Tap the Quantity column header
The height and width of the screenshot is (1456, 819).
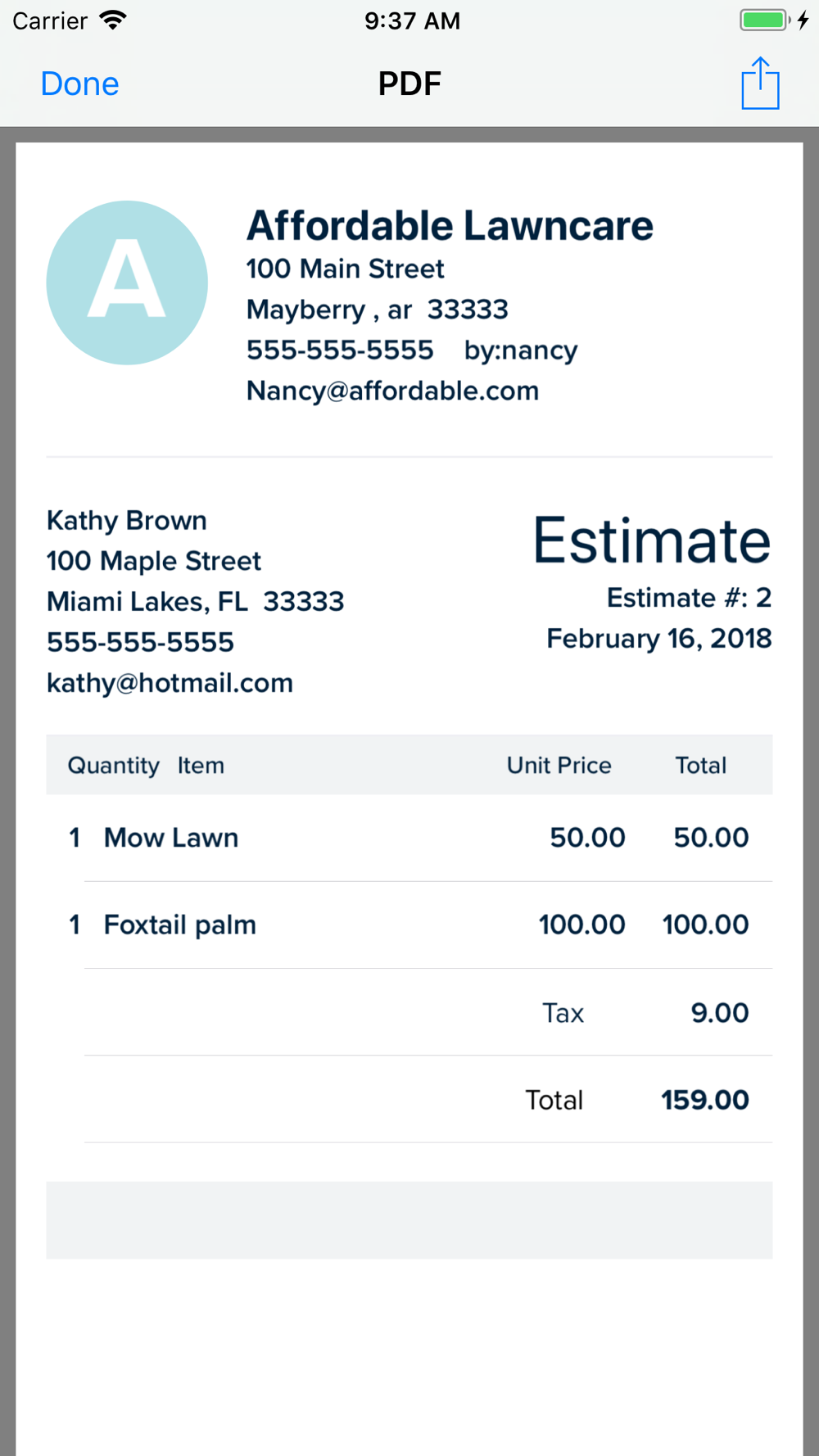[113, 766]
